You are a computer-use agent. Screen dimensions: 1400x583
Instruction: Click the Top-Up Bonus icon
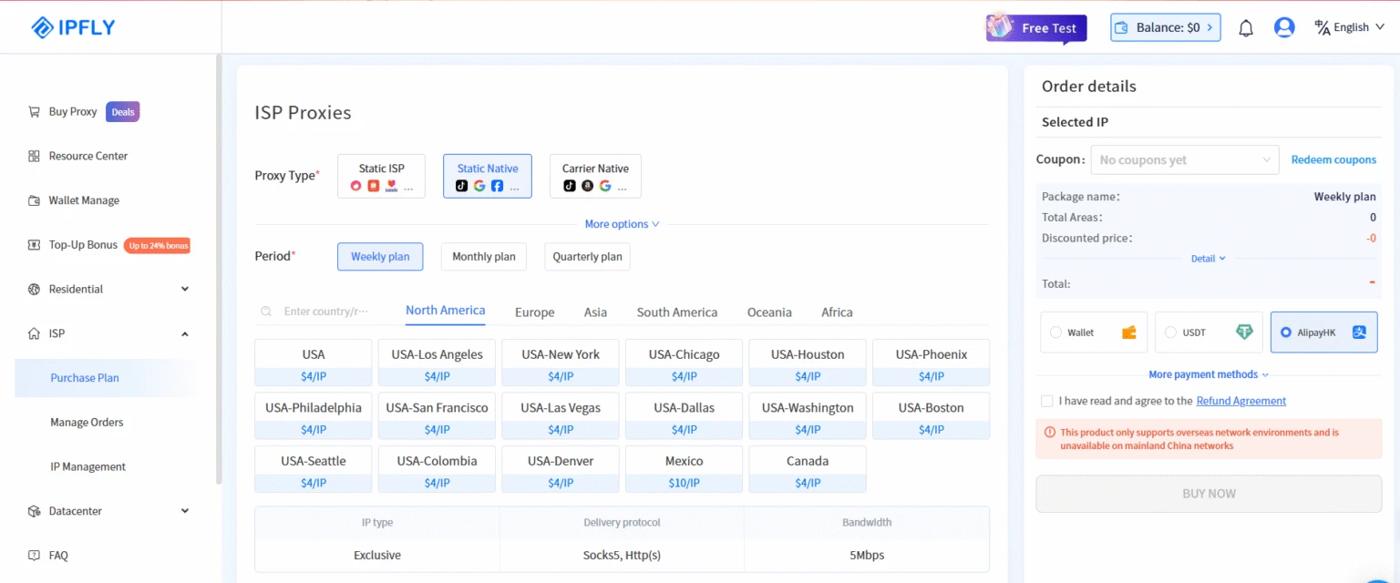tap(34, 245)
